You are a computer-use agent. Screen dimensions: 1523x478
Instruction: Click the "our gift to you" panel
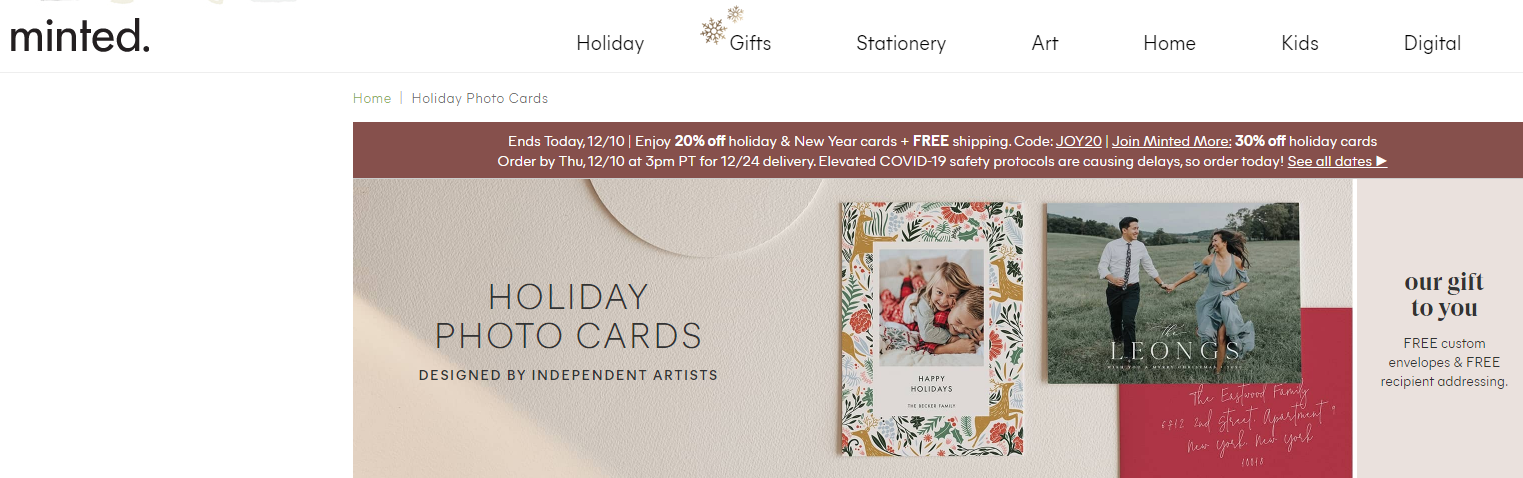coord(1443,330)
